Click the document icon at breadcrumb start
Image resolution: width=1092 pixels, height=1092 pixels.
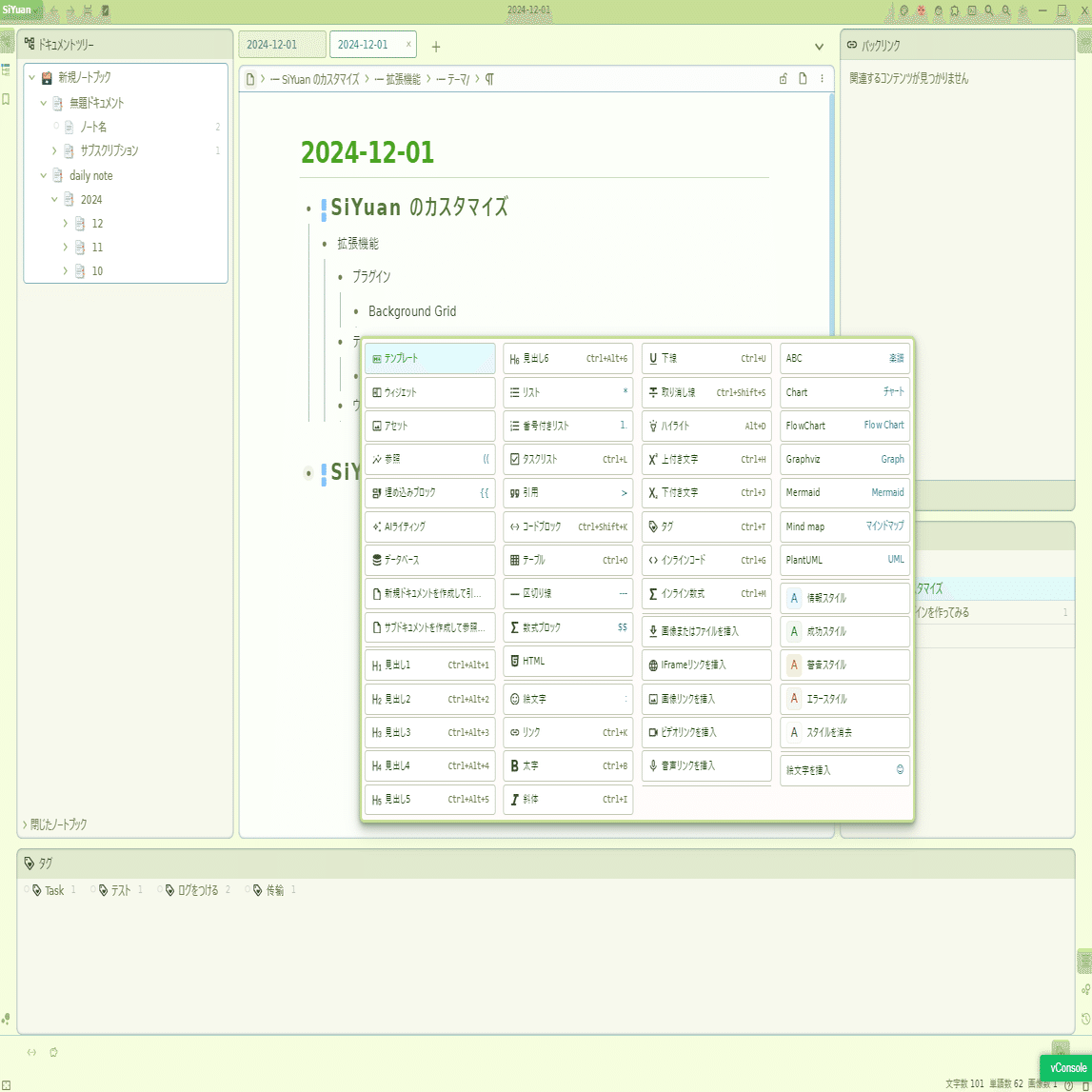click(x=250, y=79)
